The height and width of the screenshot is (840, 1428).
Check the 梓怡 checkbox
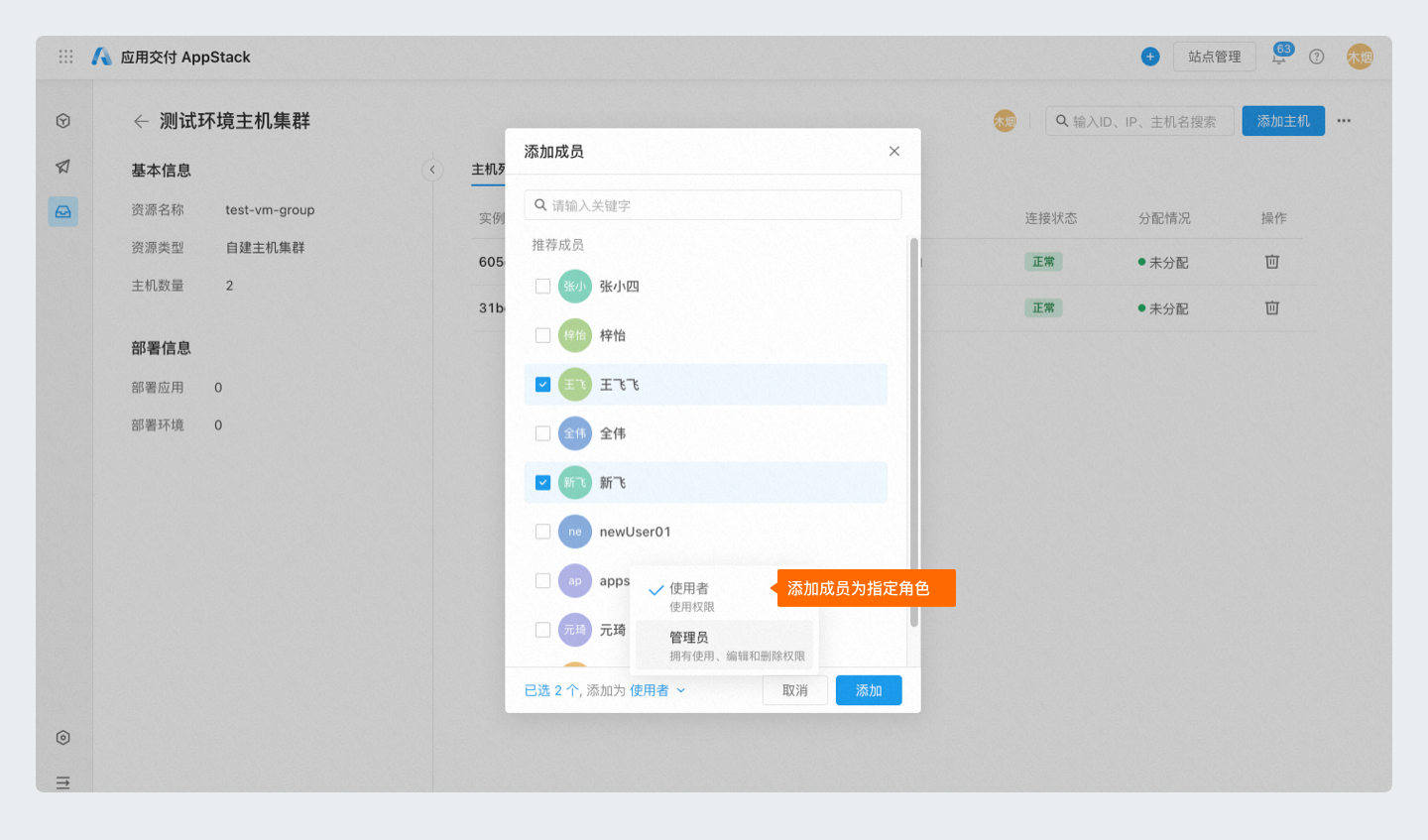[x=542, y=335]
